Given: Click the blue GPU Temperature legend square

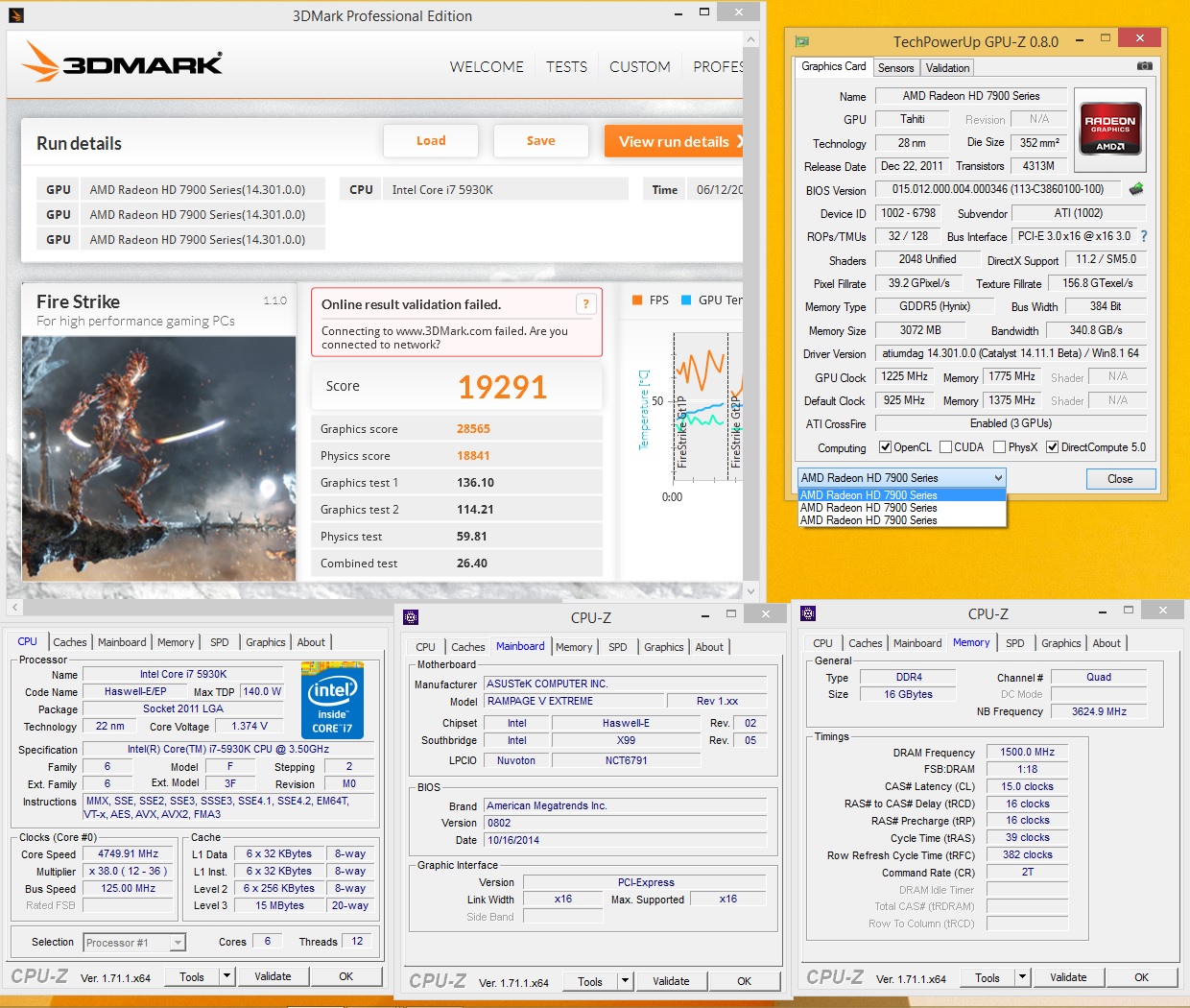Looking at the screenshot, I should 686,300.
